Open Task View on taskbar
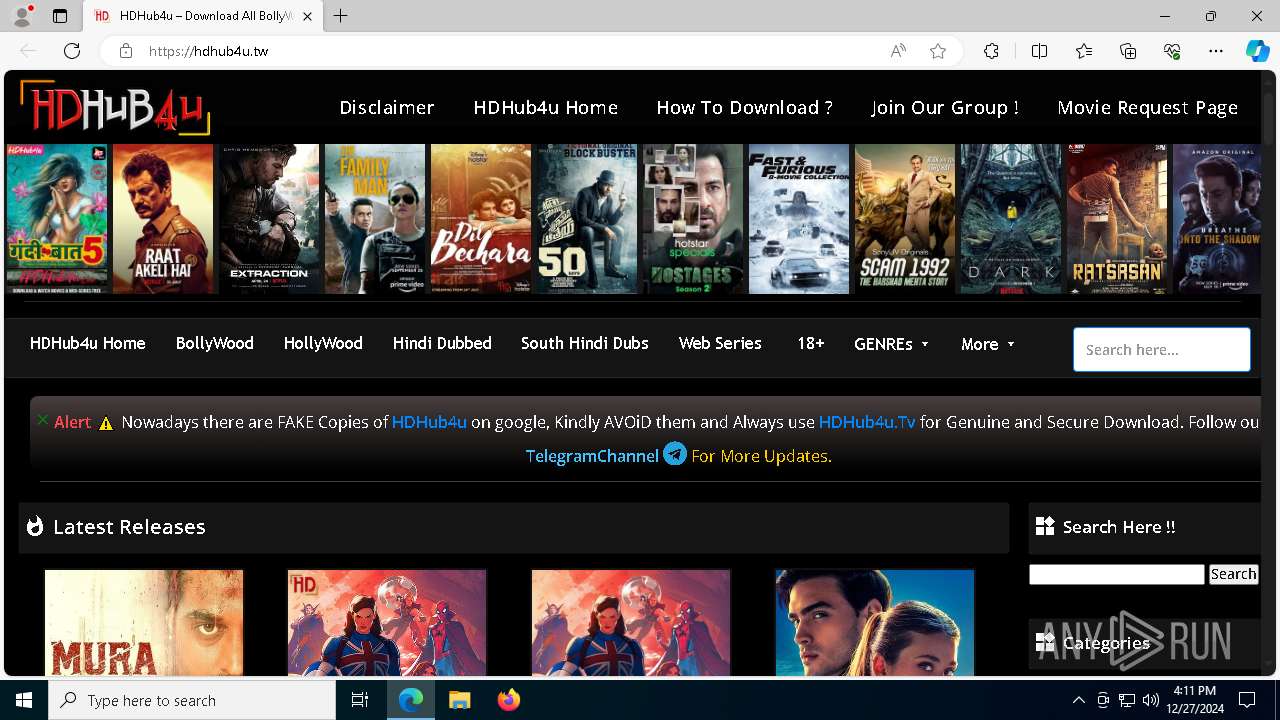Viewport: 1280px width, 720px height. pyautogui.click(x=360, y=700)
